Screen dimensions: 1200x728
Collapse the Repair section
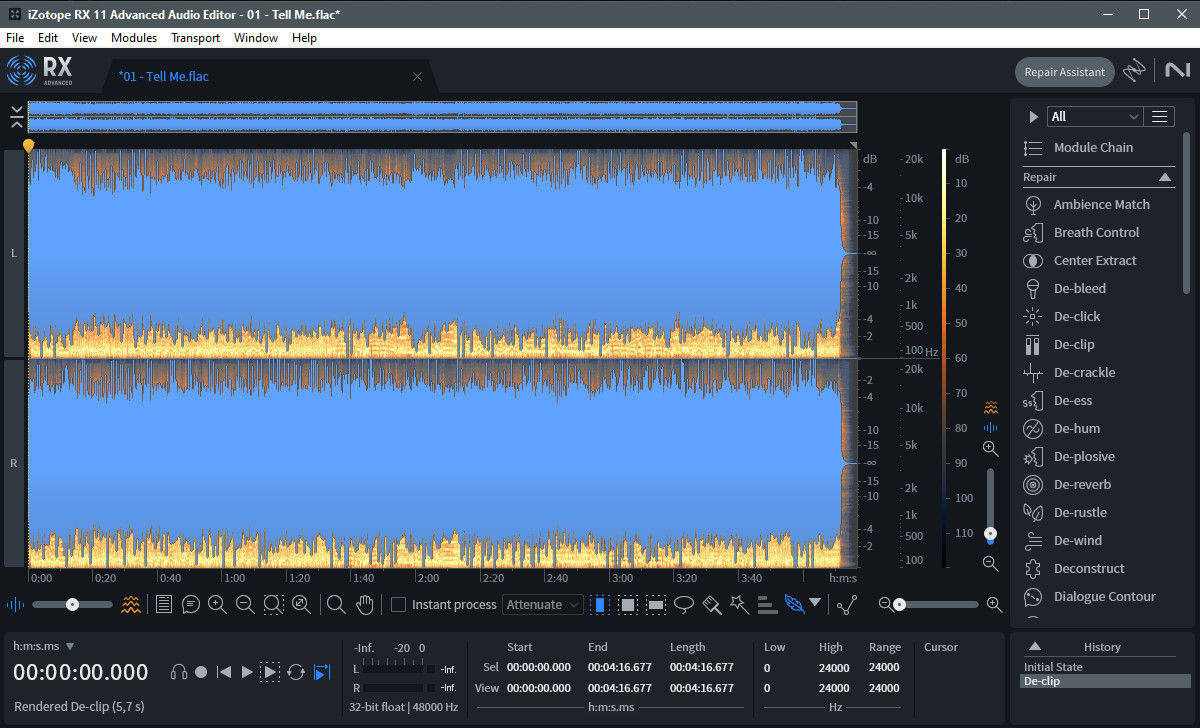(1165, 177)
